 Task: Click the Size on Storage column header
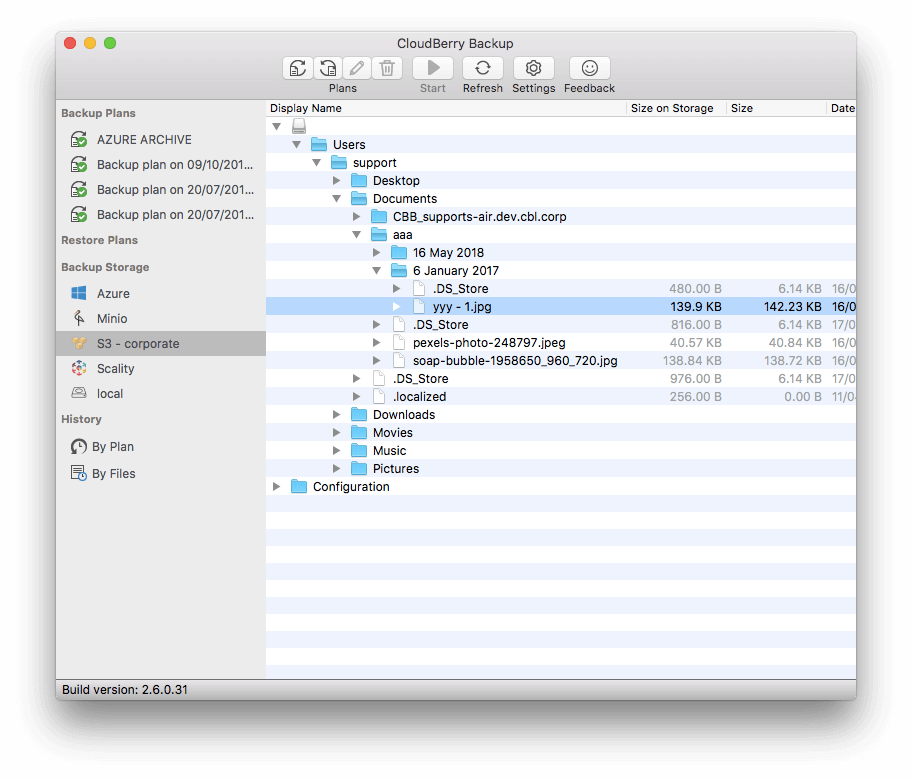pos(675,108)
